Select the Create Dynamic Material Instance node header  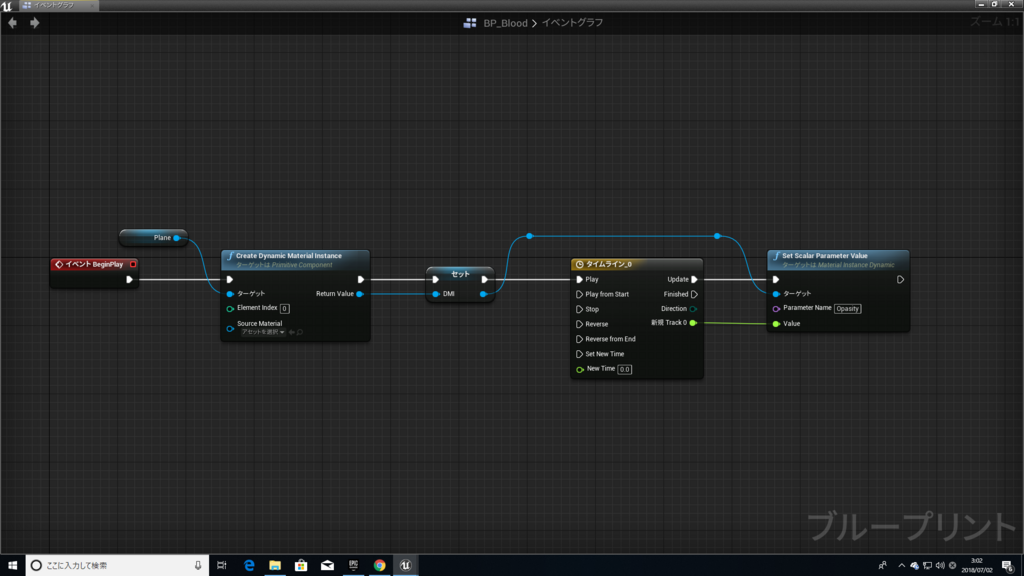coord(295,259)
